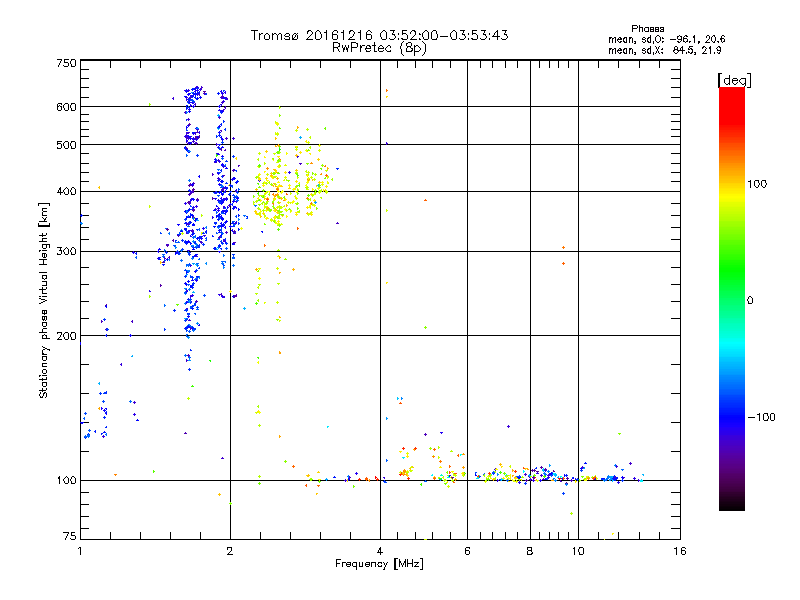Click the colorbar "-100" tick label
Viewport: 800px width, 600px height.
pos(762,417)
